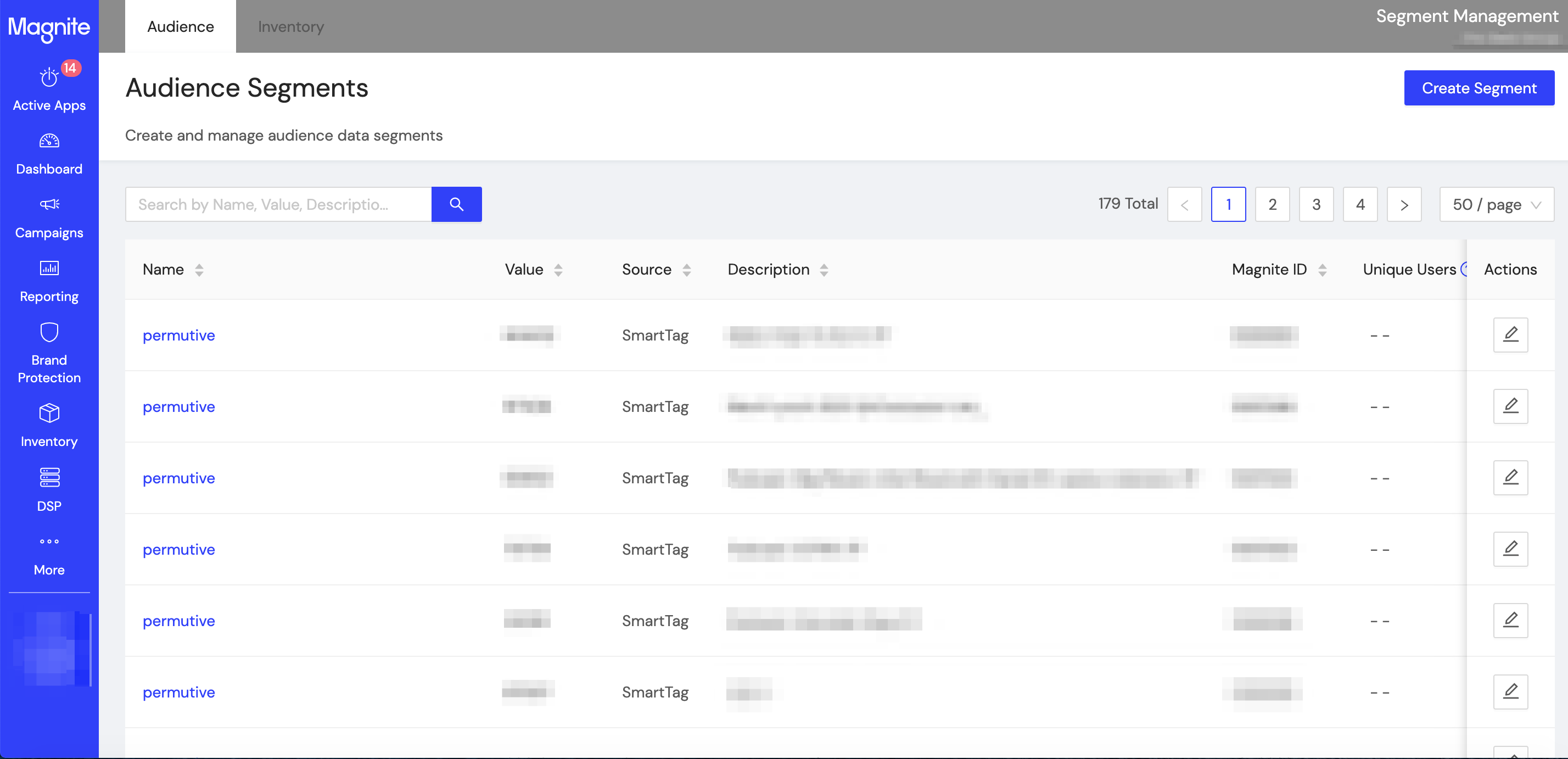Go to page 4

pyautogui.click(x=1360, y=204)
